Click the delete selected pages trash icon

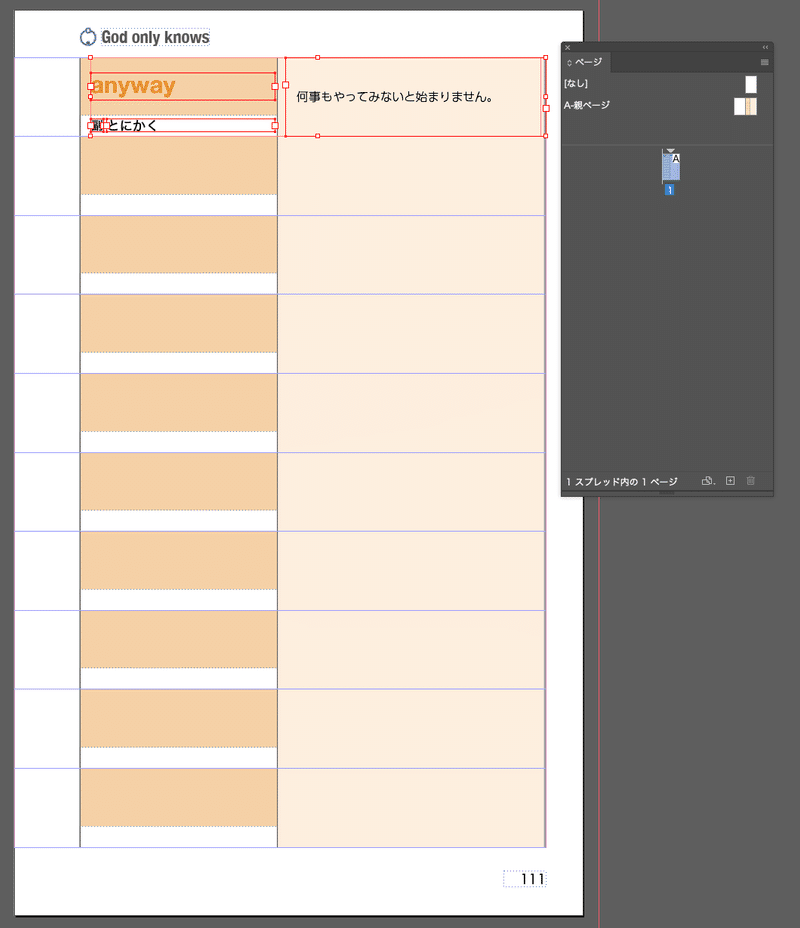coord(750,481)
